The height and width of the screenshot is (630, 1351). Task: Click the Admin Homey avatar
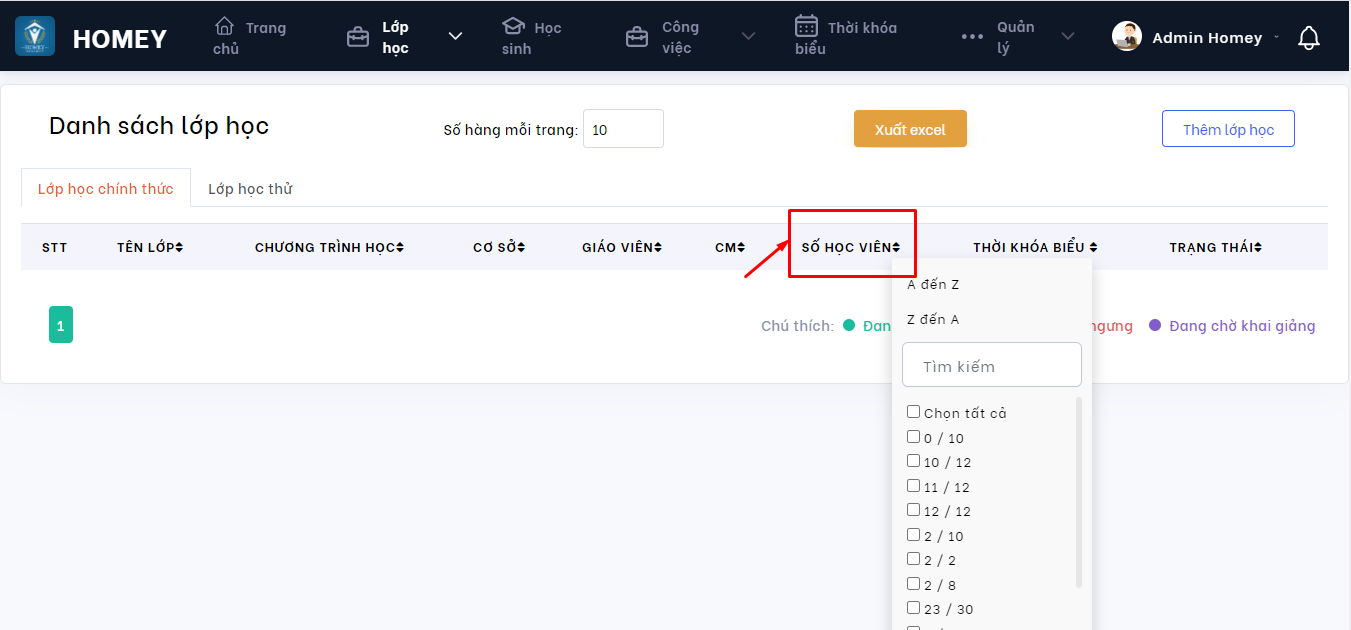pyautogui.click(x=1127, y=37)
